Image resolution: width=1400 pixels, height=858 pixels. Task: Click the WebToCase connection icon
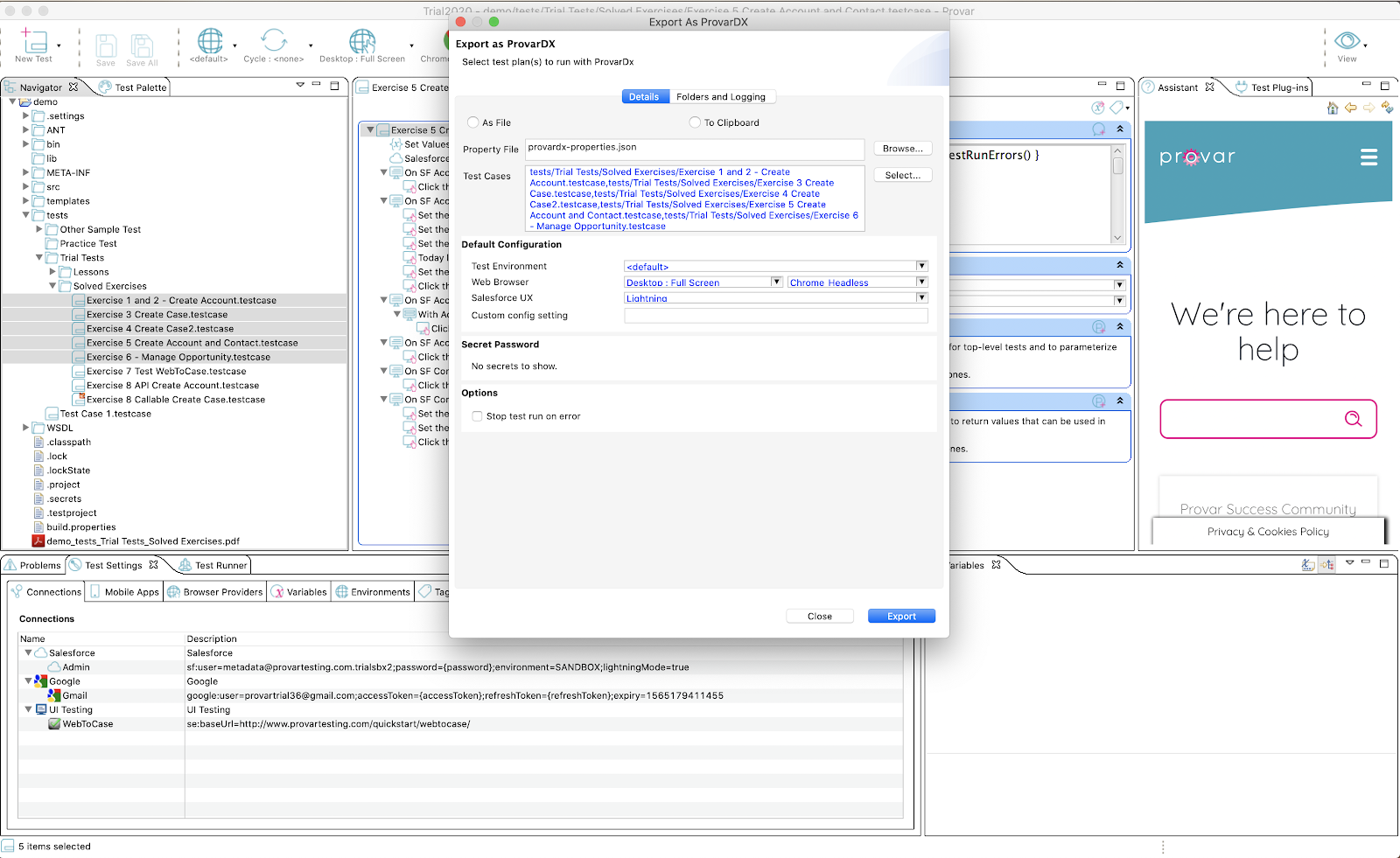point(54,724)
